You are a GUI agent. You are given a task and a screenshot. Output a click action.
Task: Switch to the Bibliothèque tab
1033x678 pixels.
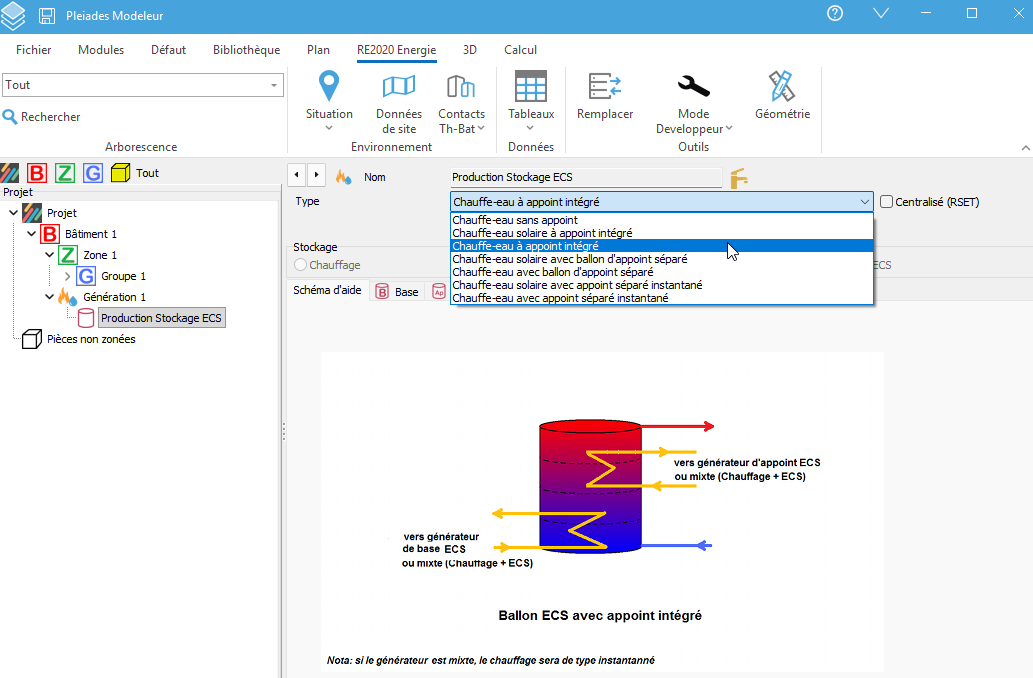pyautogui.click(x=246, y=50)
